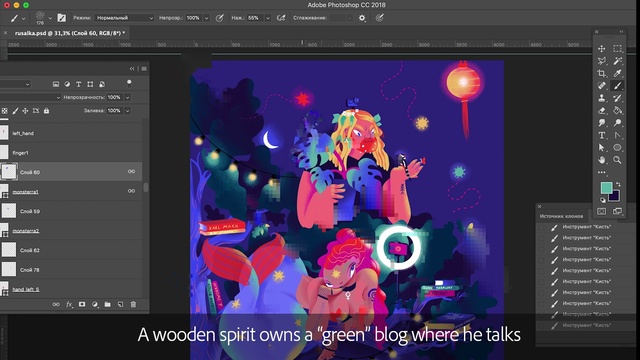Filter layers by type layers
The image size is (640, 360).
point(78,84)
